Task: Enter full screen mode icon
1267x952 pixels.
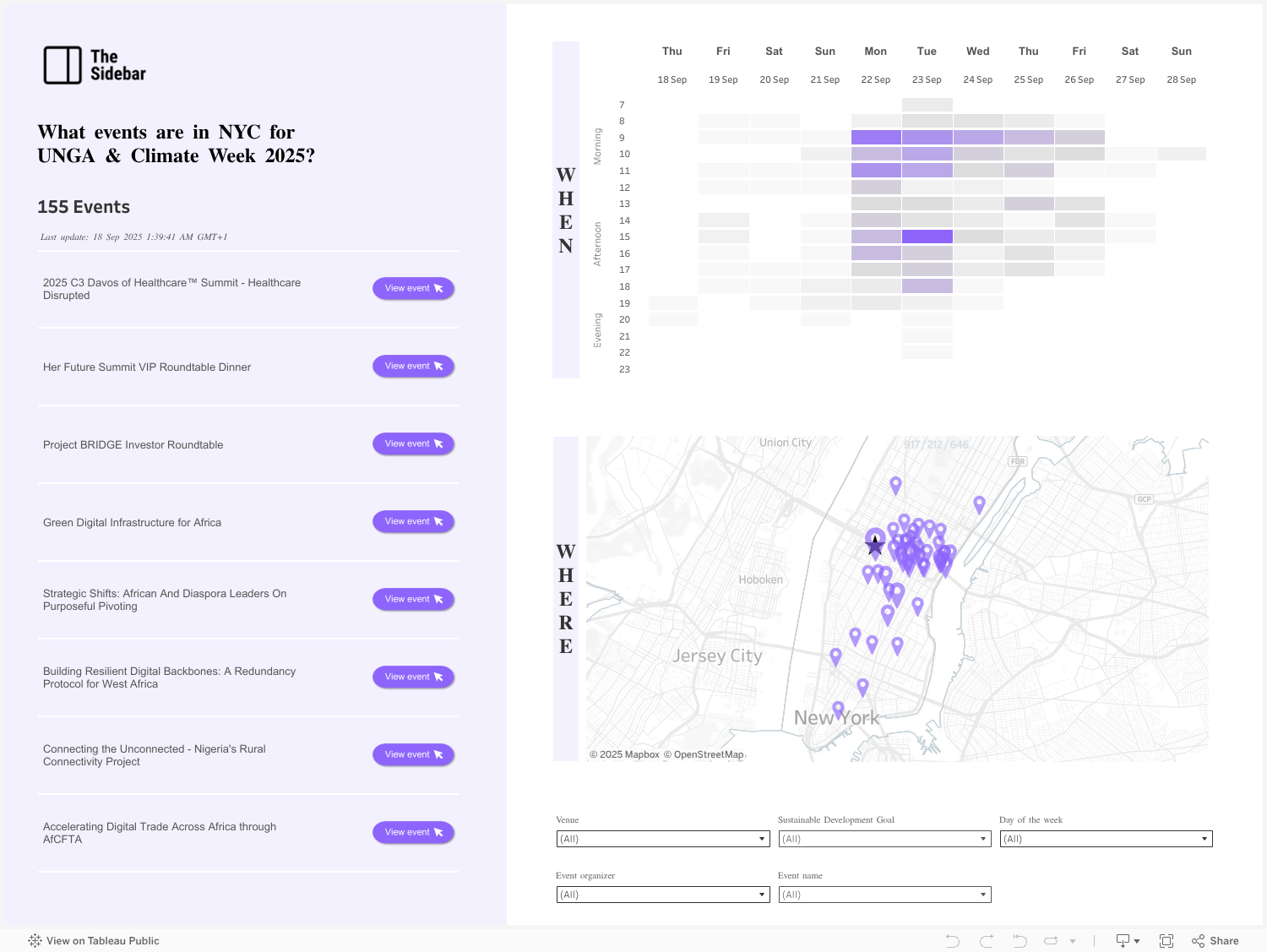Action: 1166,940
